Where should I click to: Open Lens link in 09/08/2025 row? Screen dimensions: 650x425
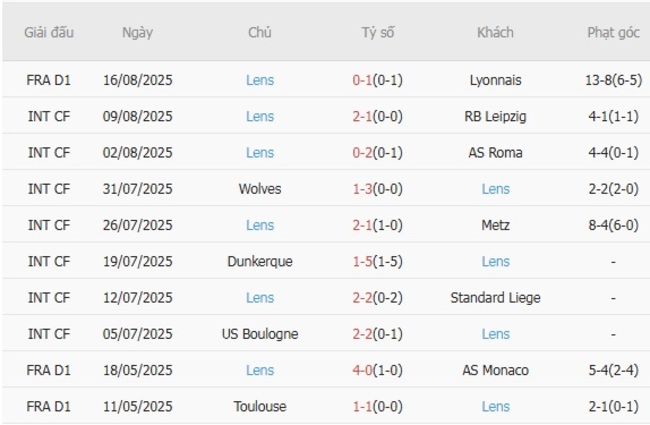pyautogui.click(x=260, y=116)
